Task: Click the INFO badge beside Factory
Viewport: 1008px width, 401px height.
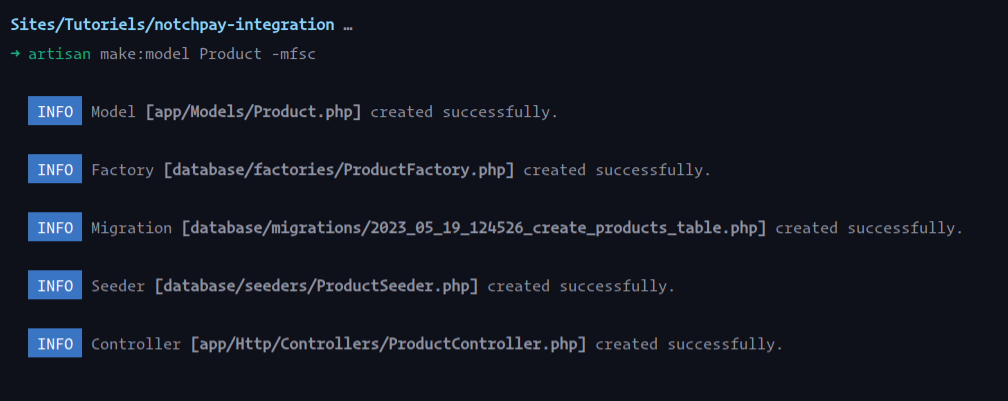Action: pyautogui.click(x=55, y=170)
